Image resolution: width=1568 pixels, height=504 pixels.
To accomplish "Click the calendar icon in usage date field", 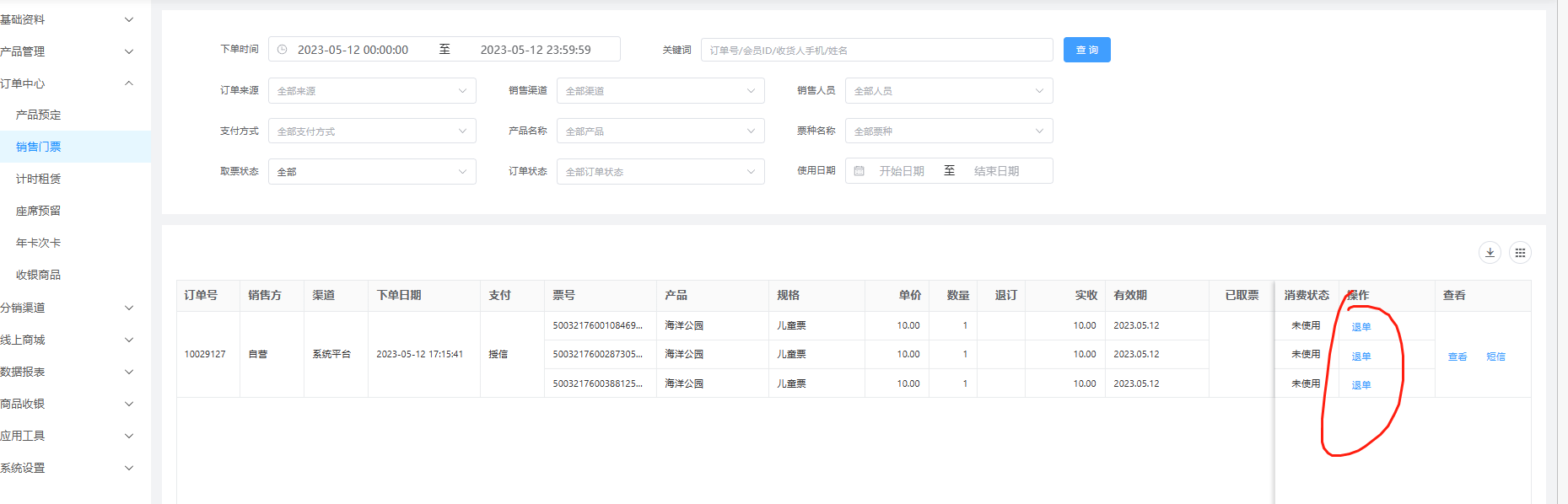I will click(x=859, y=171).
